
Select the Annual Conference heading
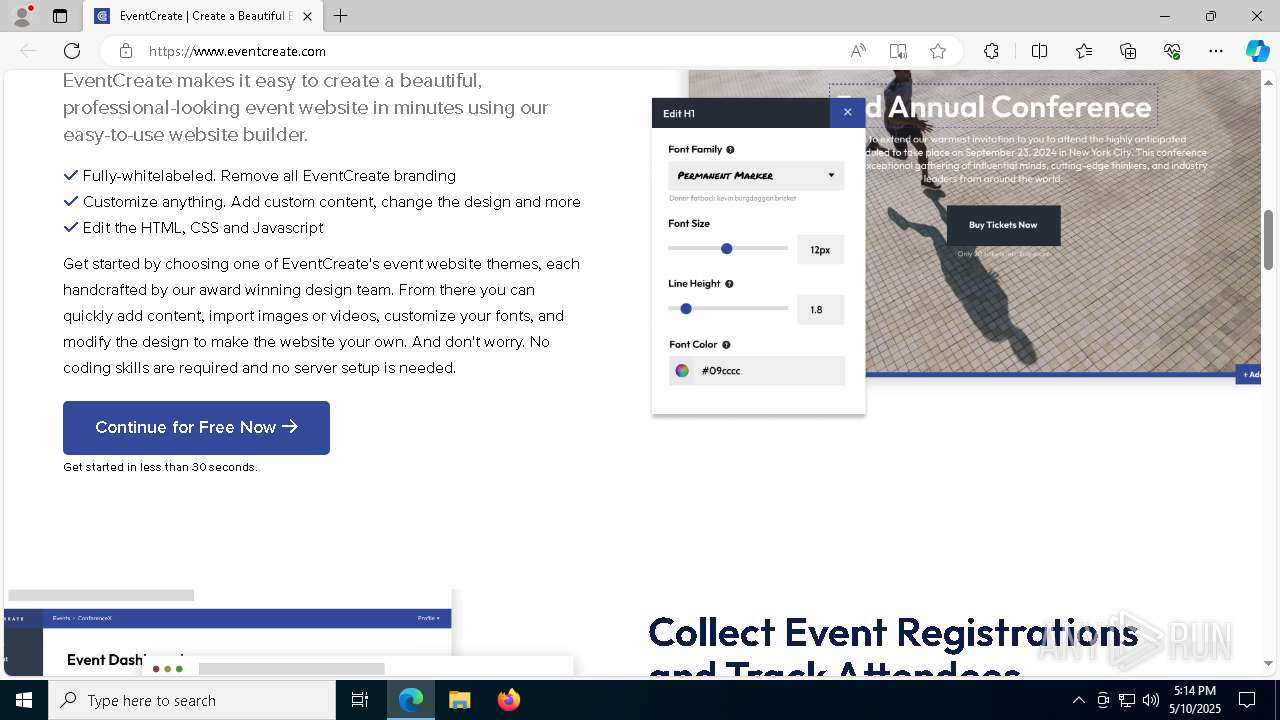coord(994,106)
